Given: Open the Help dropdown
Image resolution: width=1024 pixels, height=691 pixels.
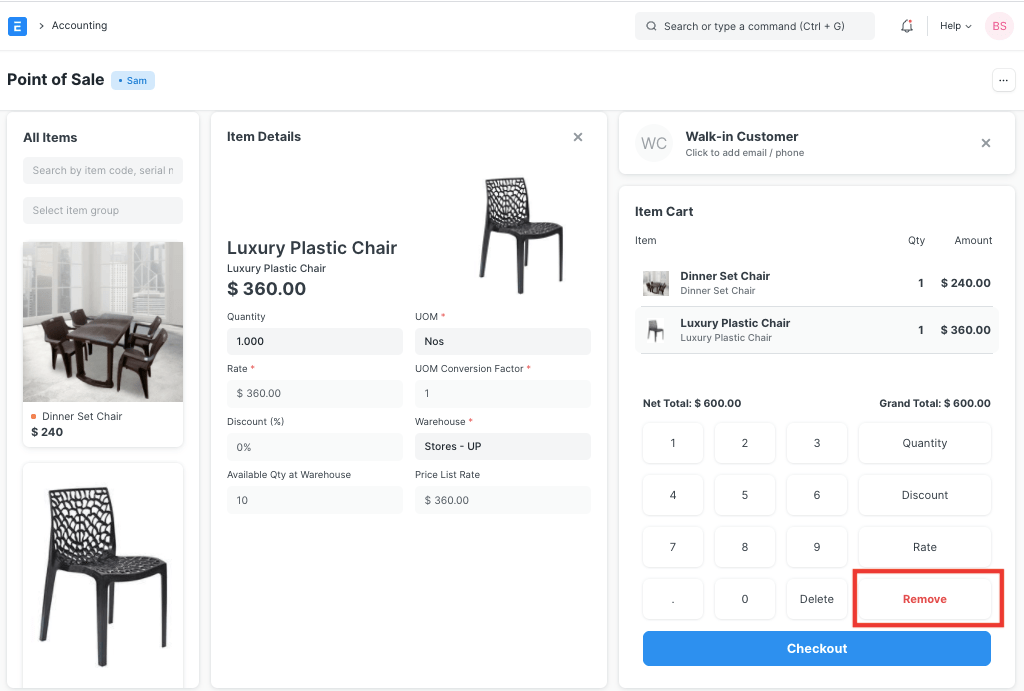Looking at the screenshot, I should click(x=954, y=25).
